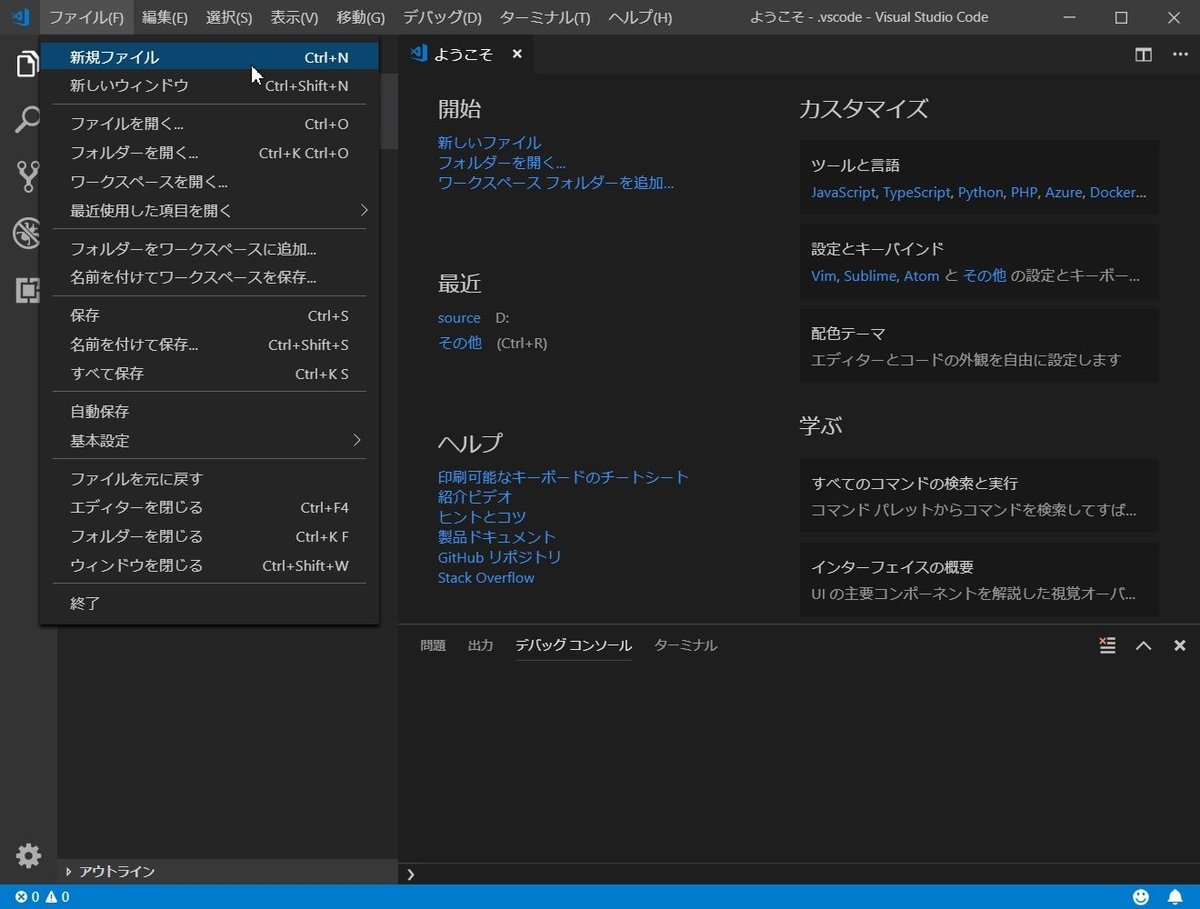Open more editor actions via ellipsis icon
Viewport: 1200px width, 909px height.
pos(1180,55)
